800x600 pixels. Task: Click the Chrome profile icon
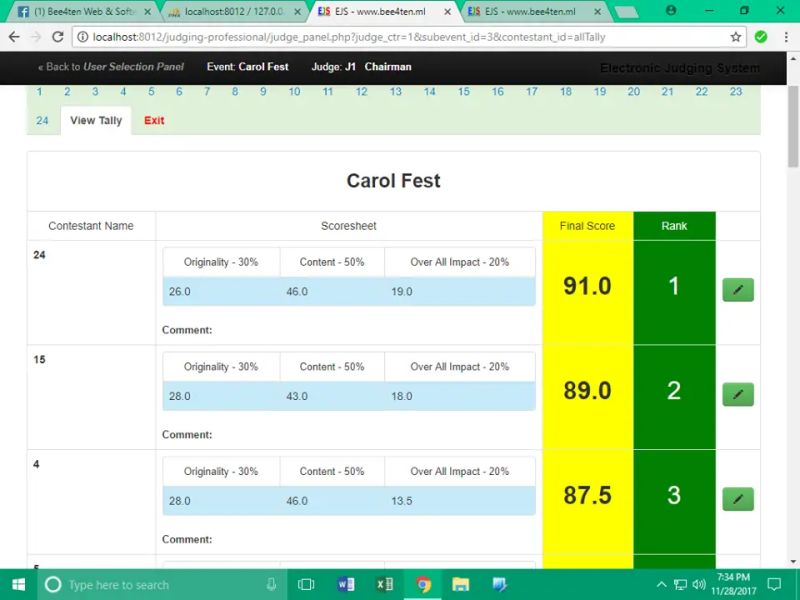coord(671,10)
